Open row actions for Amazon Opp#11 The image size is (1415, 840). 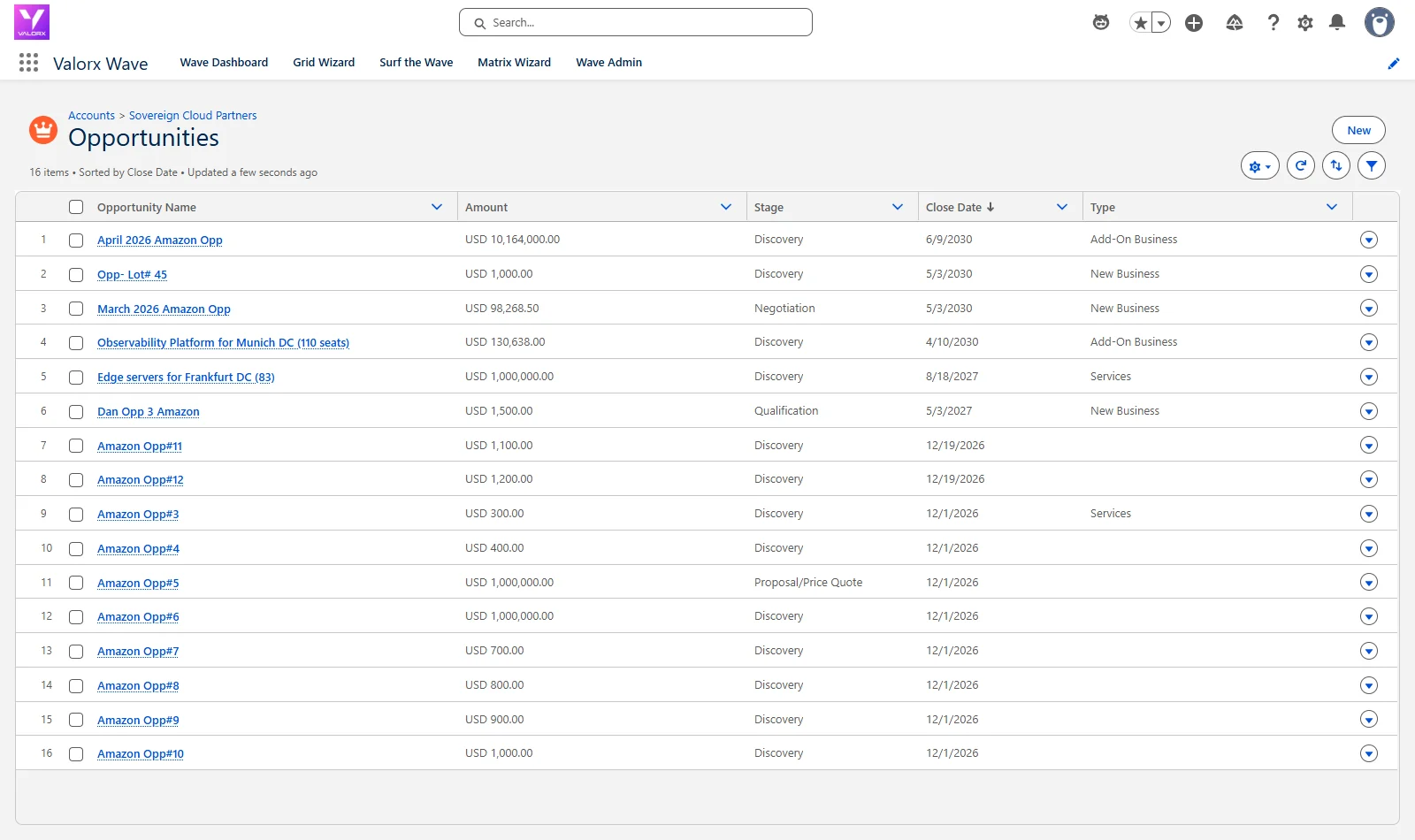1369,446
